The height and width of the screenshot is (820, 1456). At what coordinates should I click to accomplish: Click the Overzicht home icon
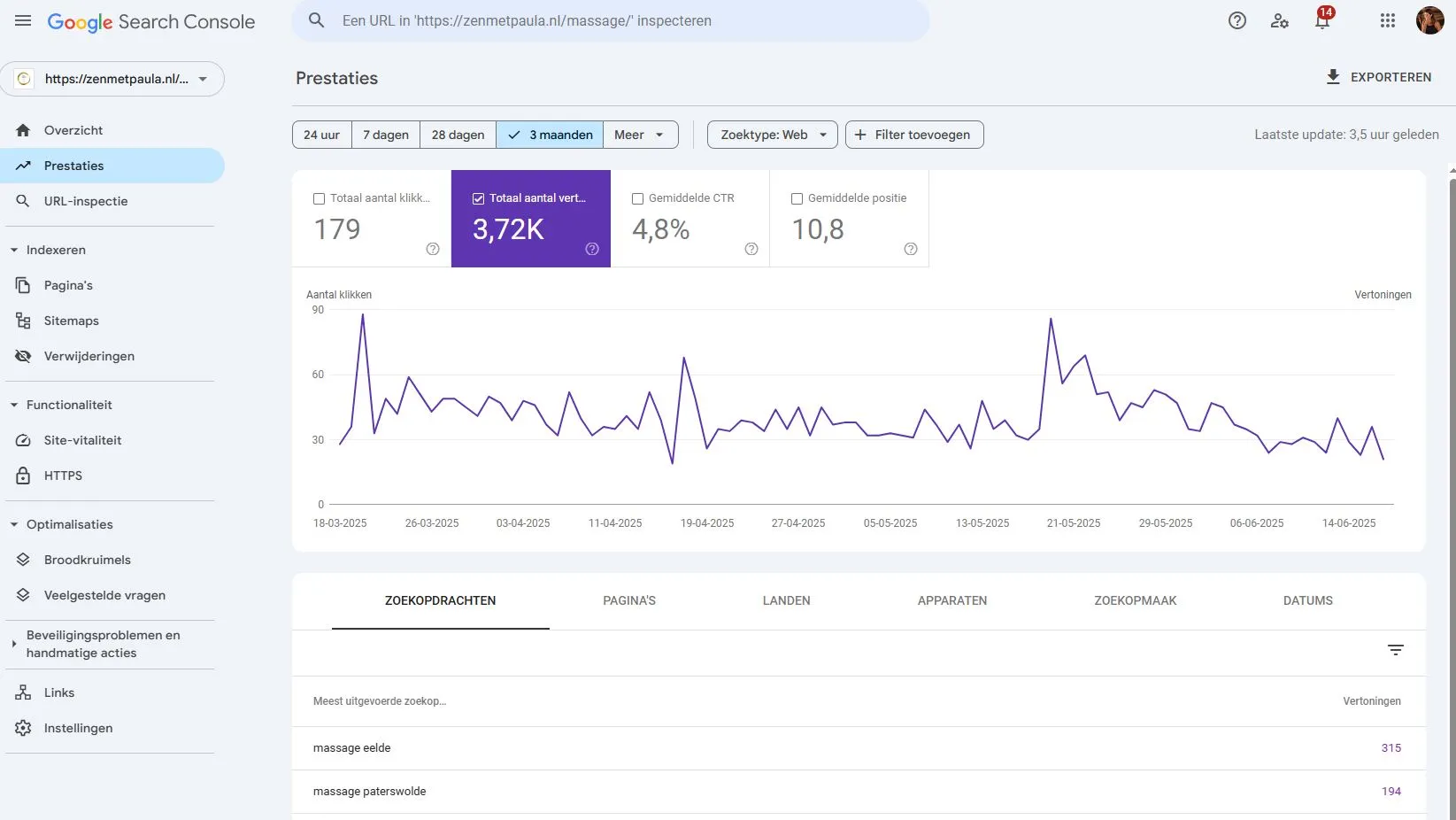(23, 130)
